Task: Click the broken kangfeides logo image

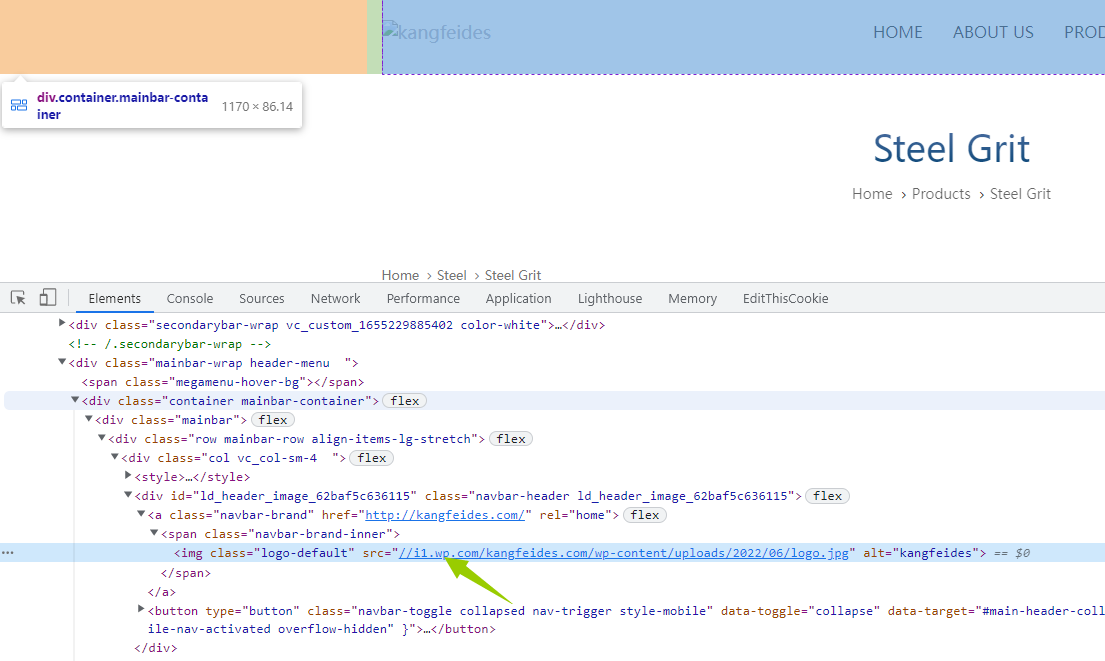Action: (437, 33)
